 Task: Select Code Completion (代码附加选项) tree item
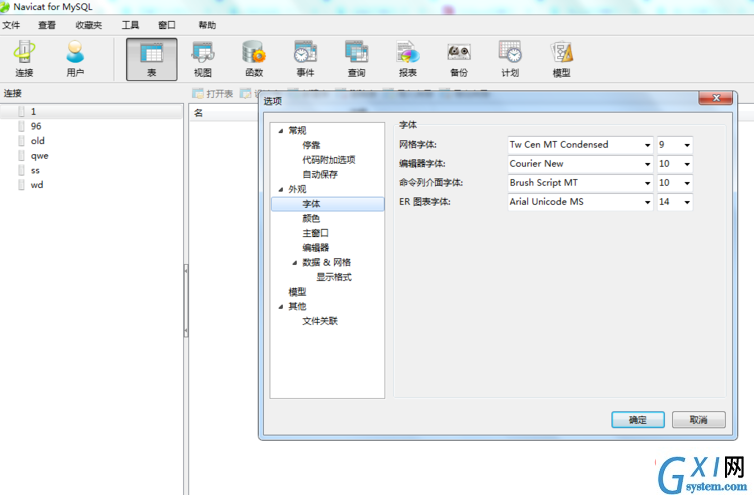pyautogui.click(x=328, y=160)
